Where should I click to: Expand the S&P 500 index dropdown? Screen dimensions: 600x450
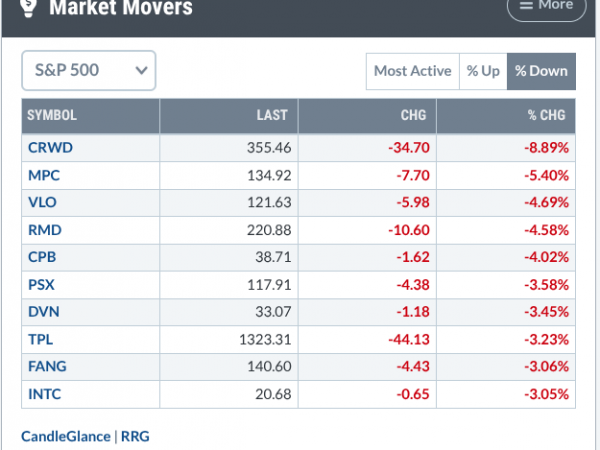[89, 70]
